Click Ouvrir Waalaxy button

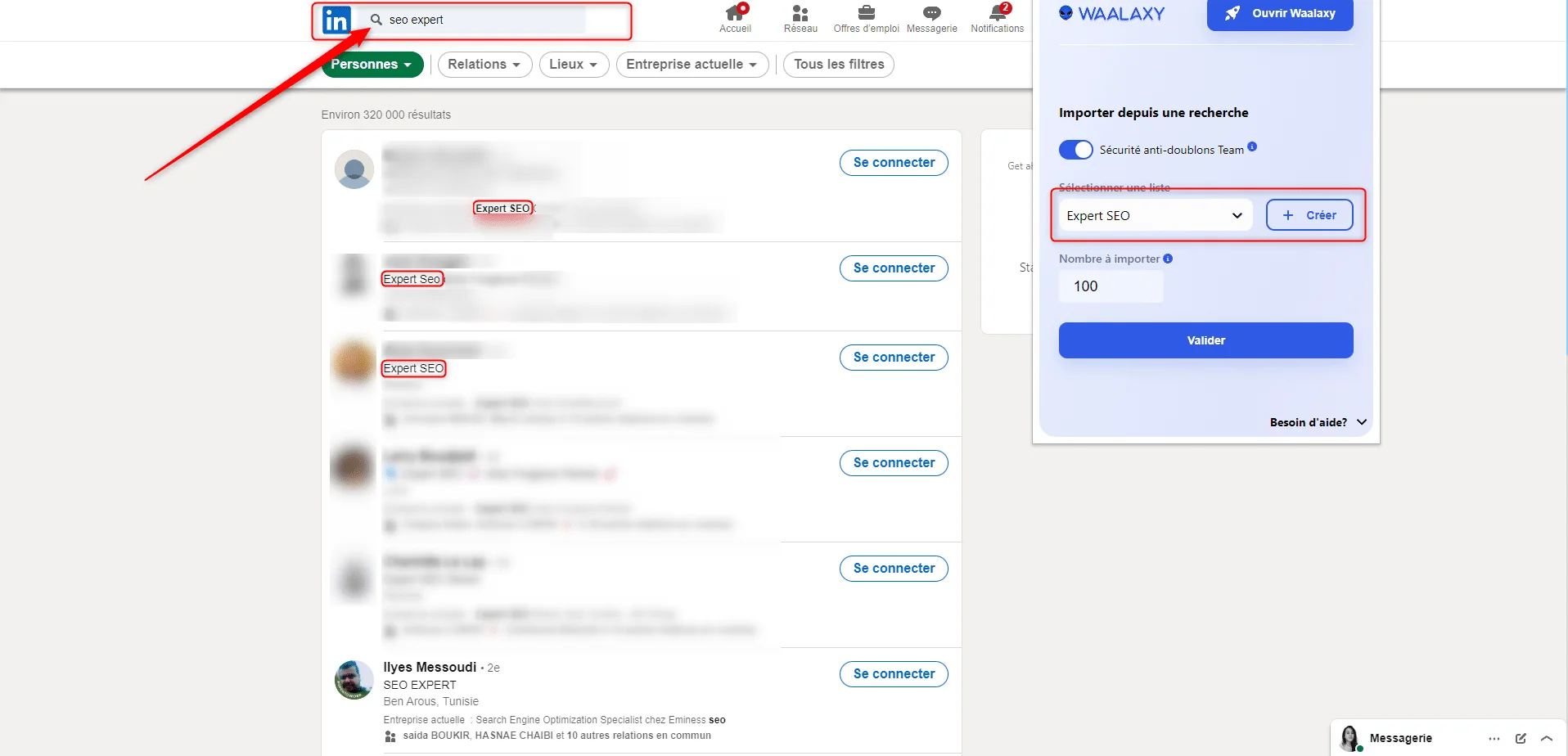[x=1280, y=14]
